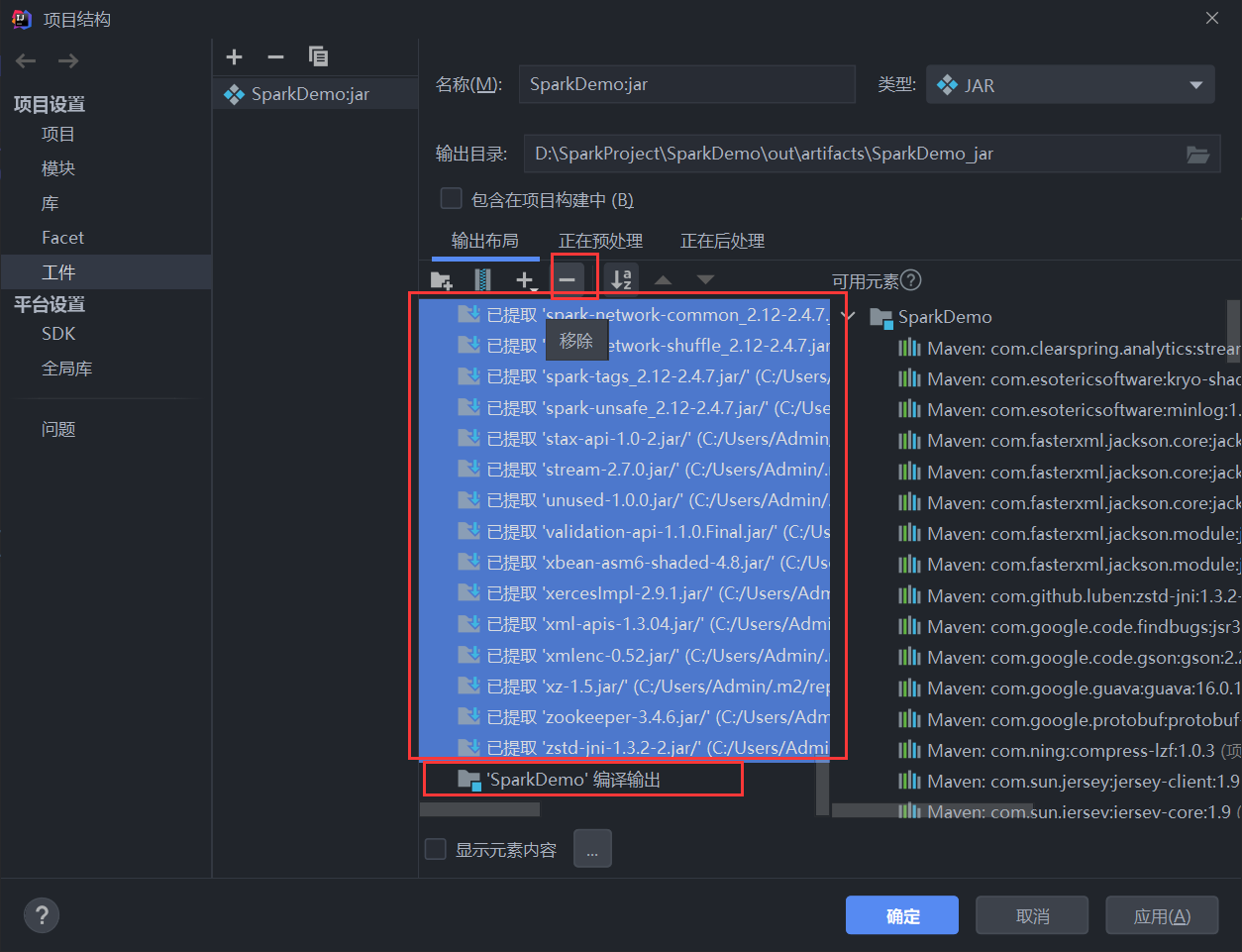Enable Show content of elements checkbox

(435, 849)
